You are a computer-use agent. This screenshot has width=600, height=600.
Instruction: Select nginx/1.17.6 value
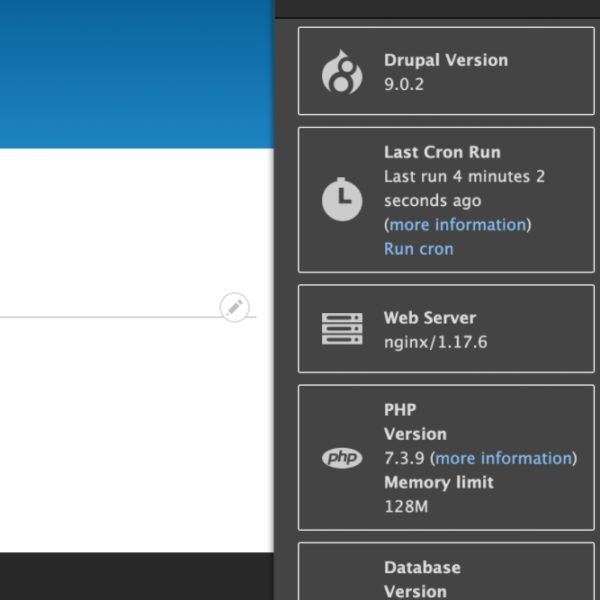[435, 342]
